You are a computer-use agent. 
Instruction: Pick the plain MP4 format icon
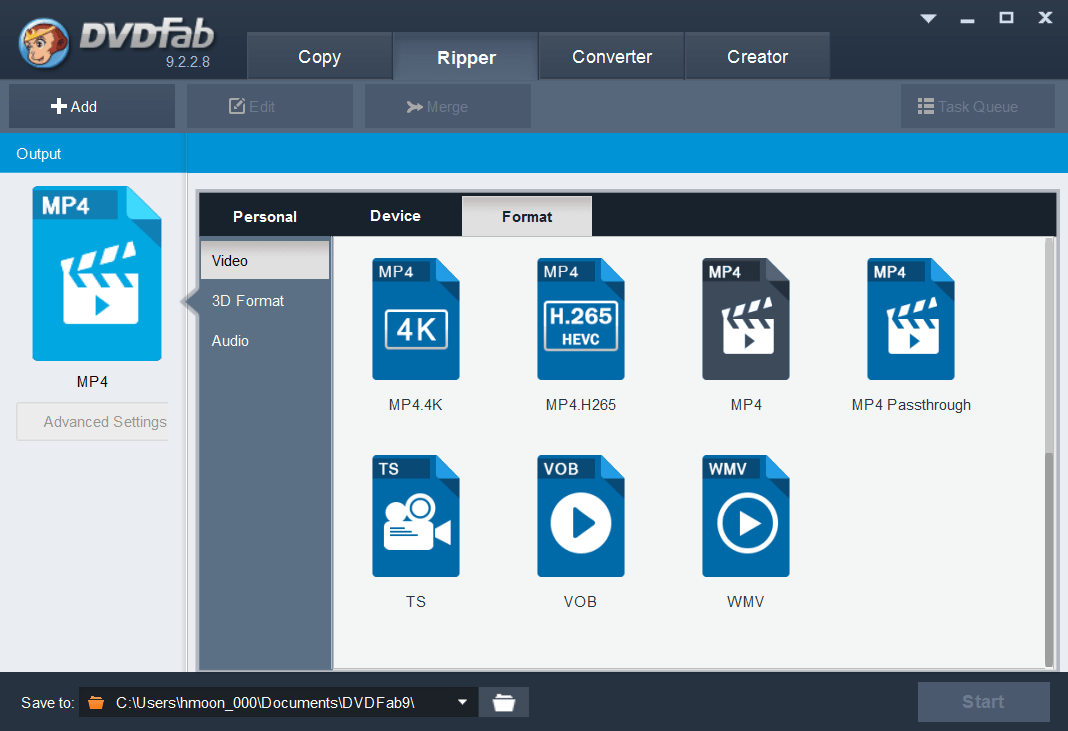(746, 319)
